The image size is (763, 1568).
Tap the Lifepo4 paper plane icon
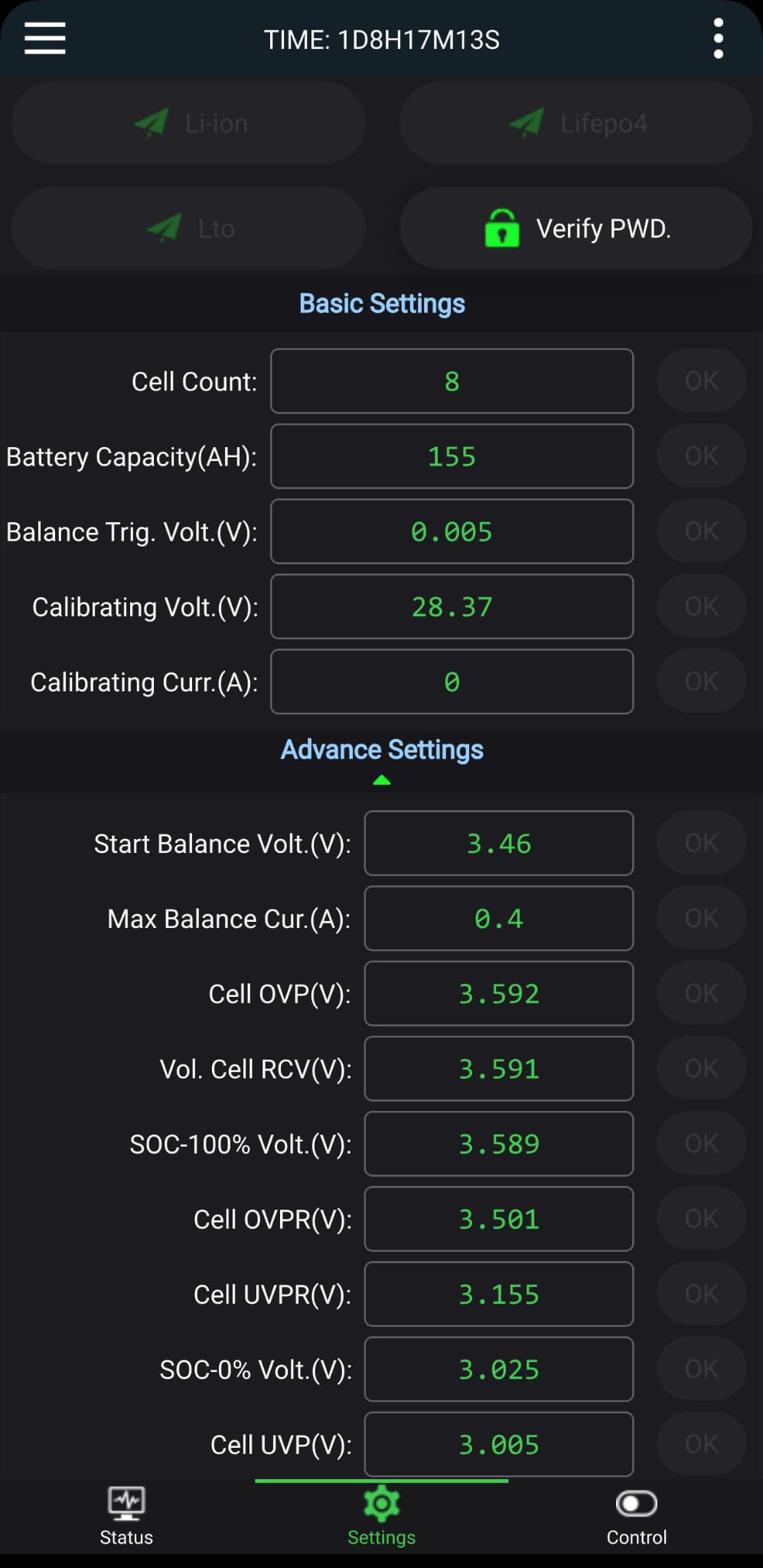pyautogui.click(x=527, y=122)
